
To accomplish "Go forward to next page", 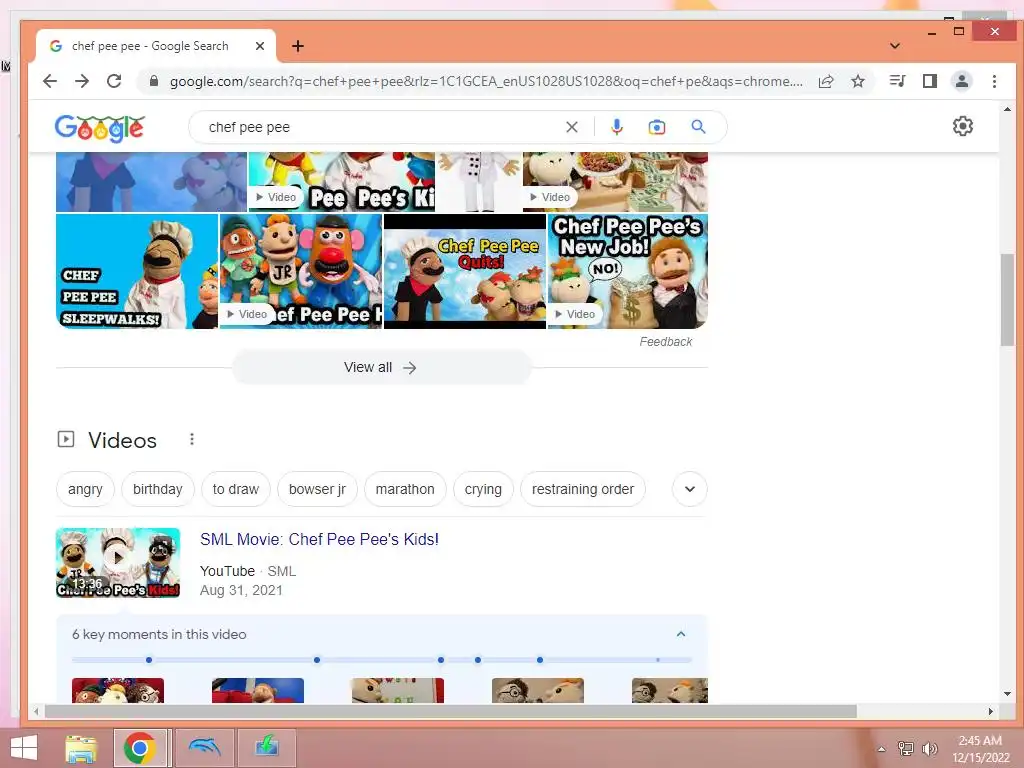I will (x=82, y=81).
